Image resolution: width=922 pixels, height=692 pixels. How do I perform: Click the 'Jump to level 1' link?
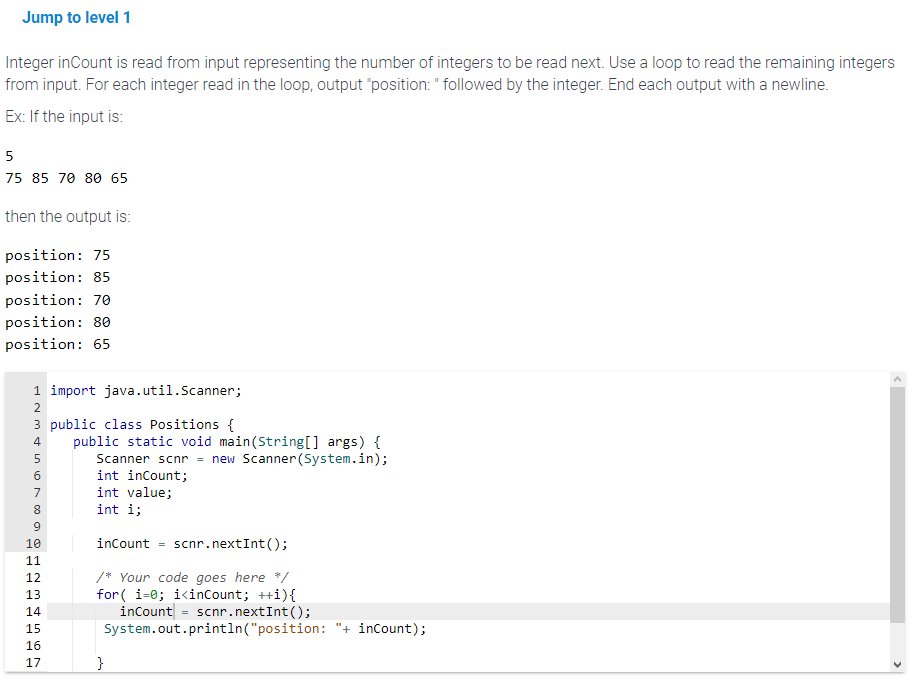(x=76, y=18)
